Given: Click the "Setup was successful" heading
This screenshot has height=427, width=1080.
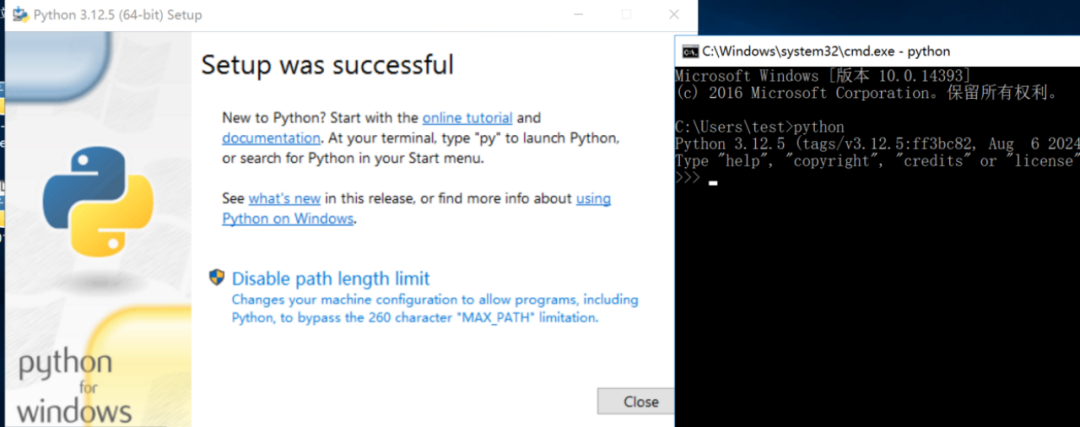Looking at the screenshot, I should coord(327,65).
